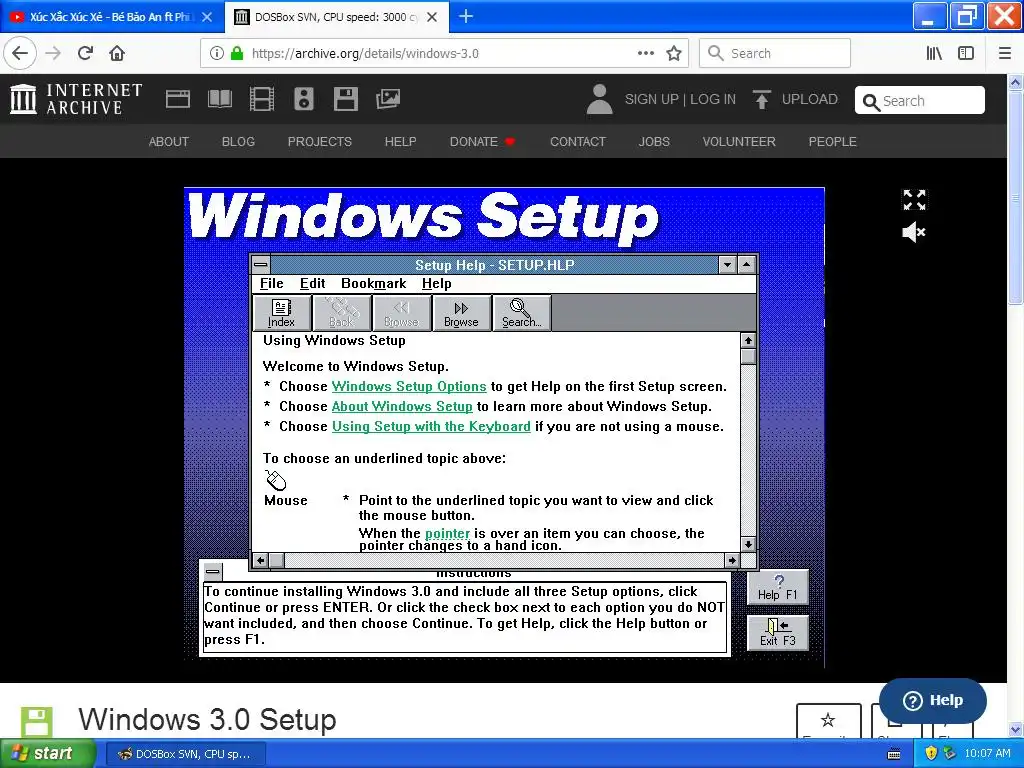Open the Texts book icon
The image size is (1024, 768).
[219, 99]
